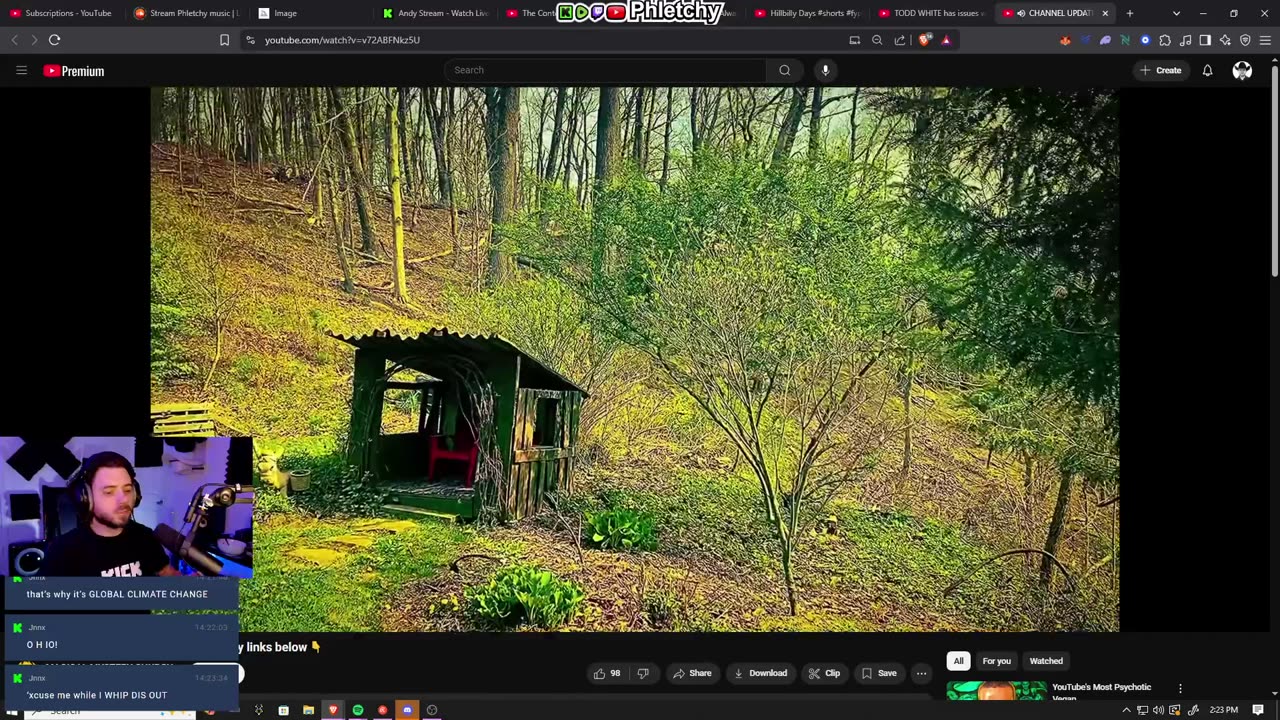Click the Download button
This screenshot has width=1280, height=720.
coord(760,673)
